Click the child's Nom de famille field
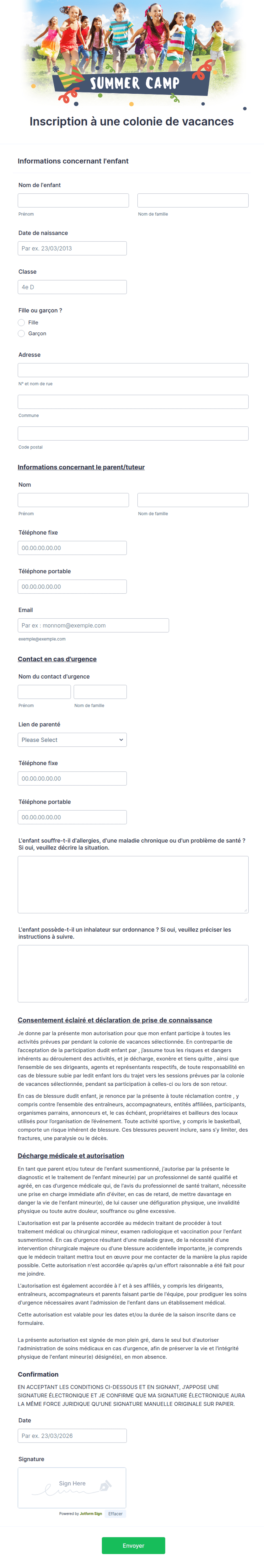The height and width of the screenshot is (1568, 264). pos(193,200)
